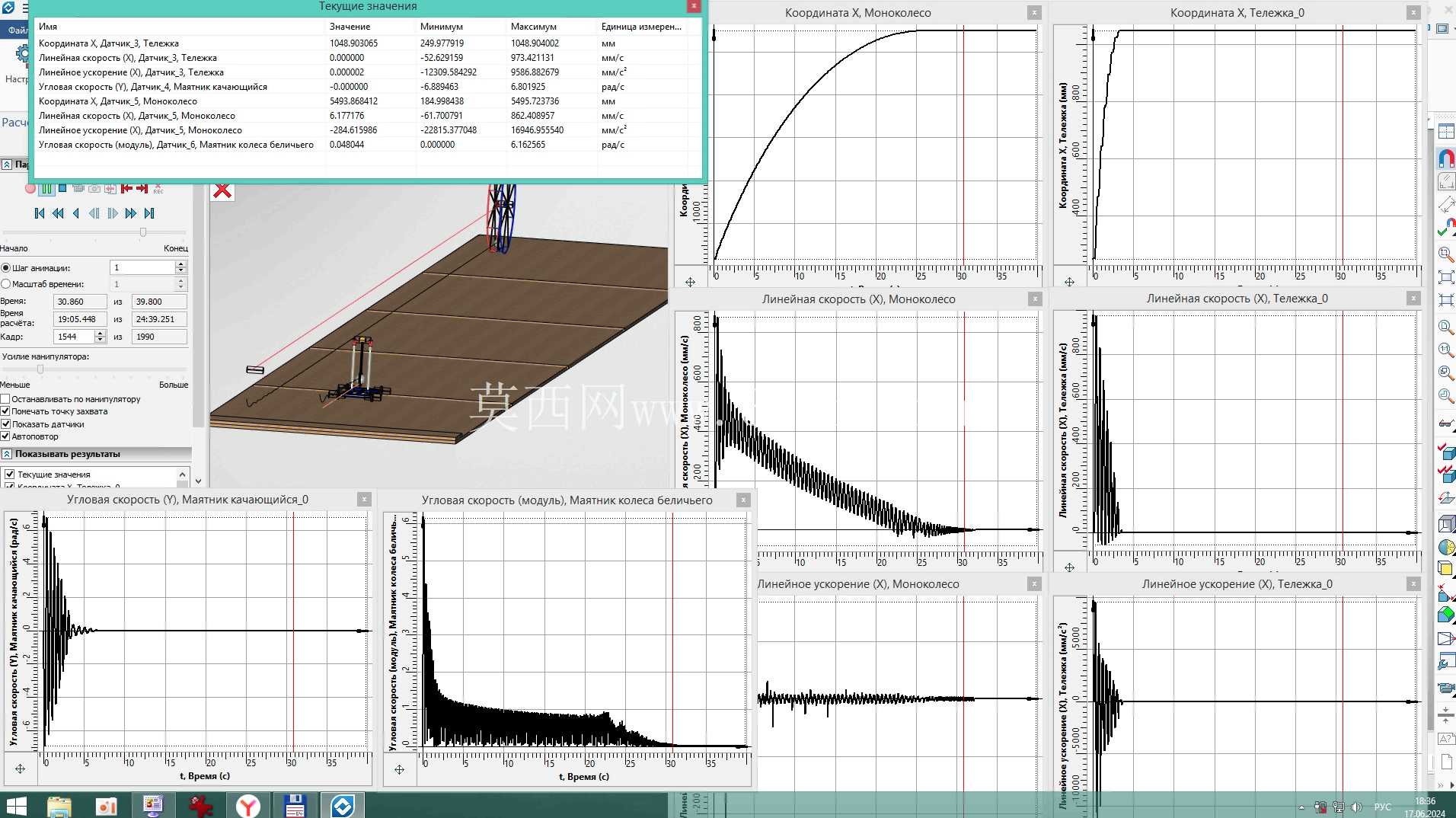This screenshot has width=1456, height=818.
Task: Click the red X cancel icon
Action: coord(222,190)
